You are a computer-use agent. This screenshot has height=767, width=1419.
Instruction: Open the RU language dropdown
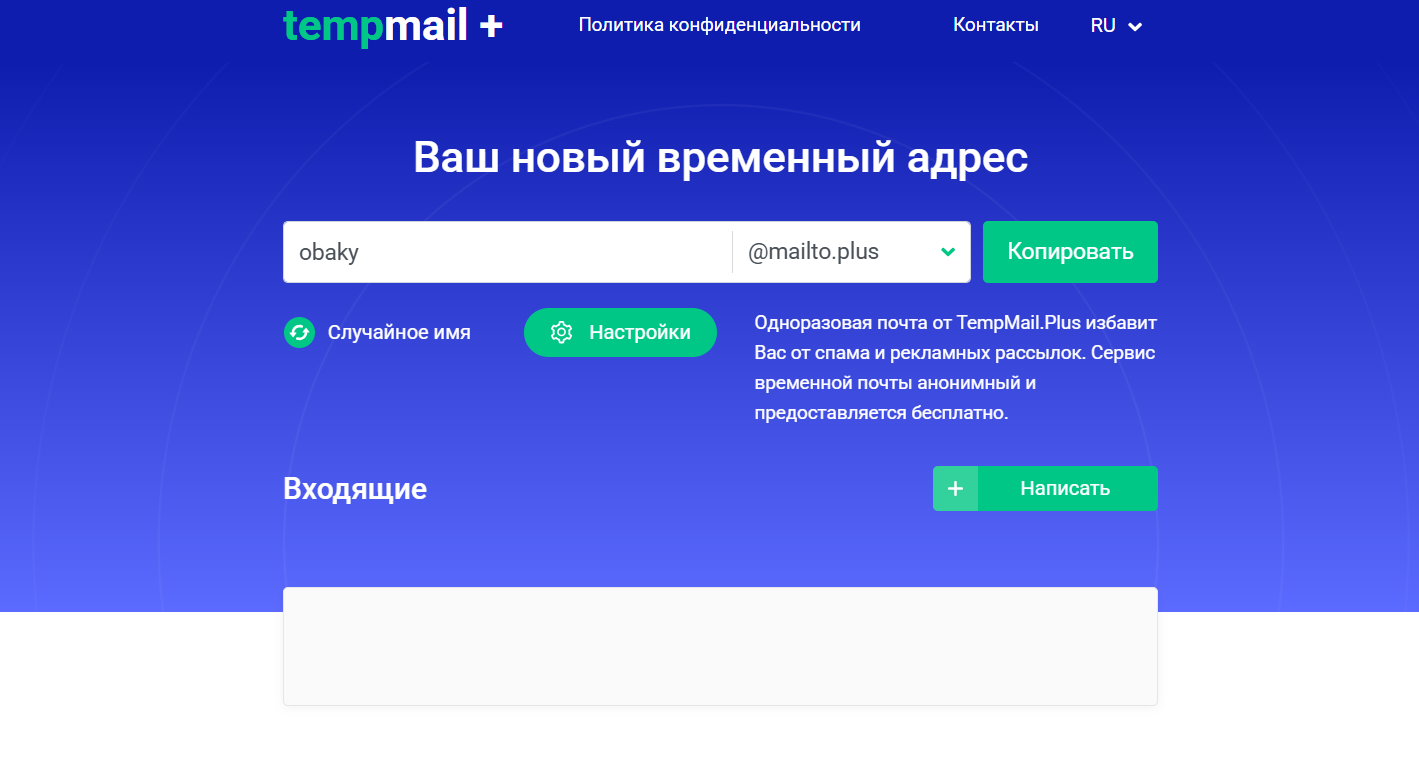1115,25
